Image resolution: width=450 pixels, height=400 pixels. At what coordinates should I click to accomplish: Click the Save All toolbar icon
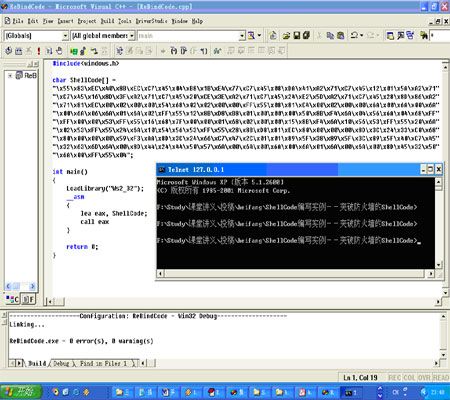pyautogui.click(x=306, y=35)
